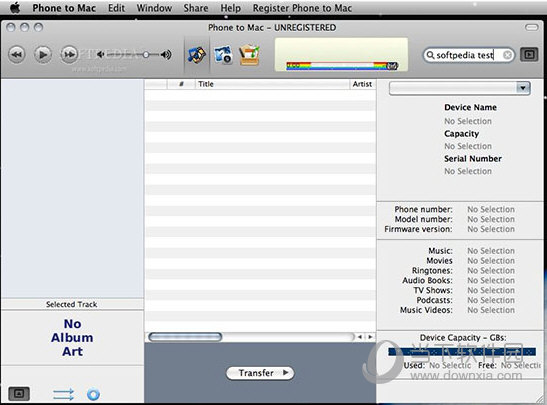Click the Podcasts label
The height and width of the screenshot is (405, 547).
434,300
